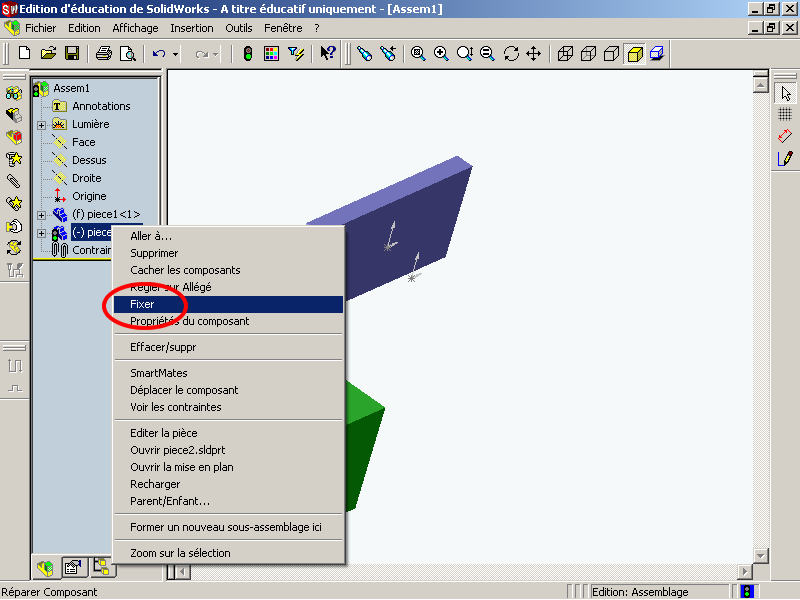Open the Edition menu

(x=84, y=28)
